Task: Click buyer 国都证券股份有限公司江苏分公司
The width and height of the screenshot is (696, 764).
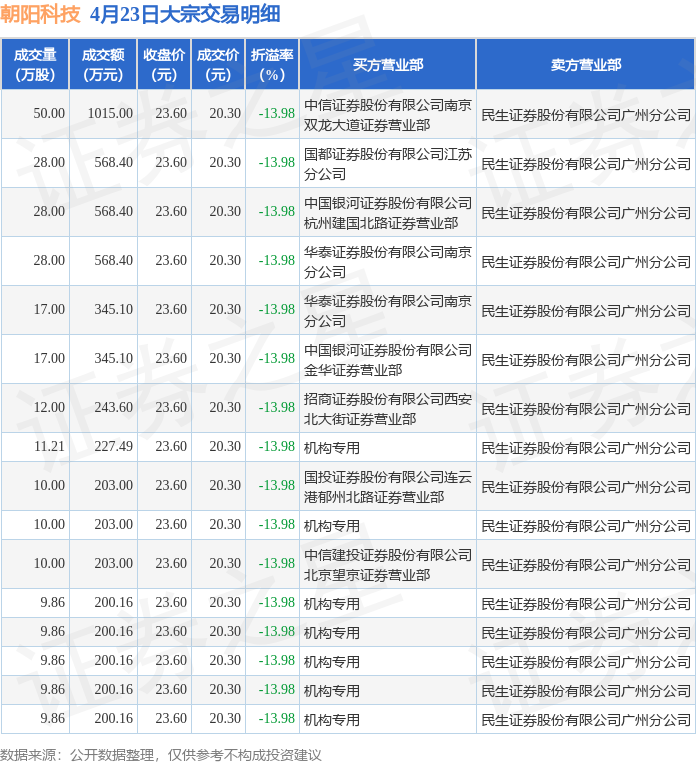Action: pyautogui.click(x=387, y=164)
